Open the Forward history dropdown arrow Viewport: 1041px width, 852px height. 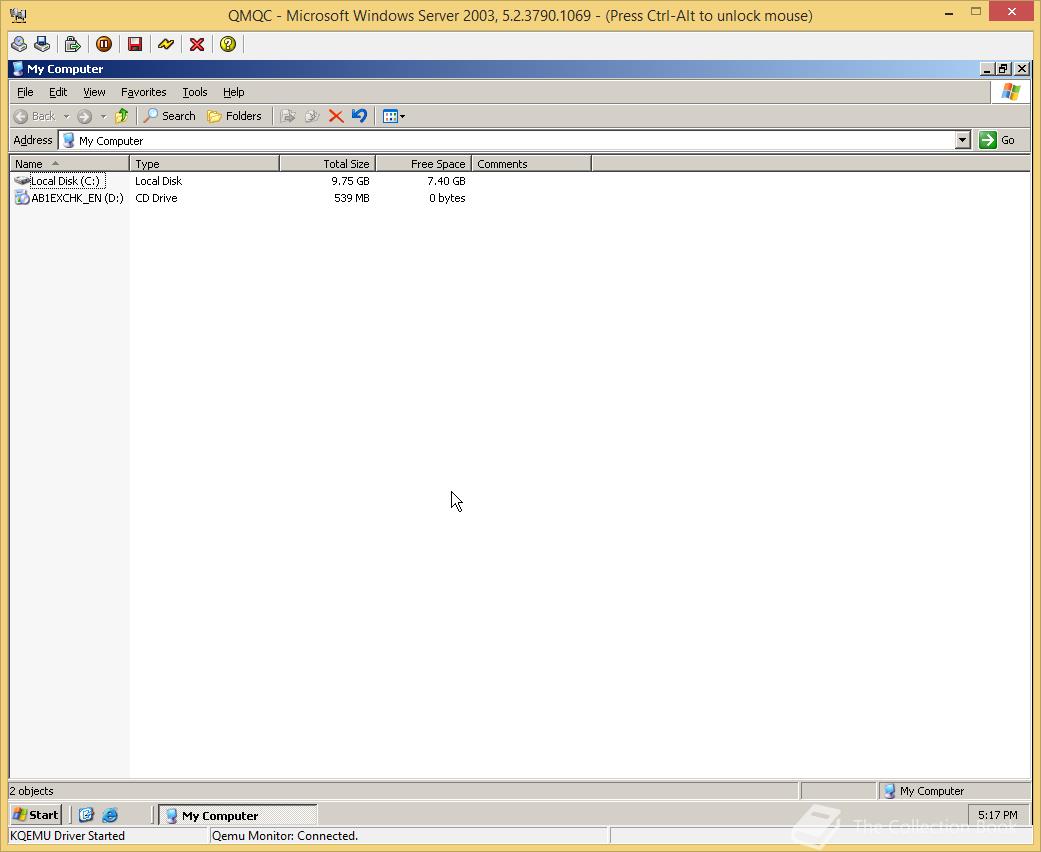(x=103, y=116)
